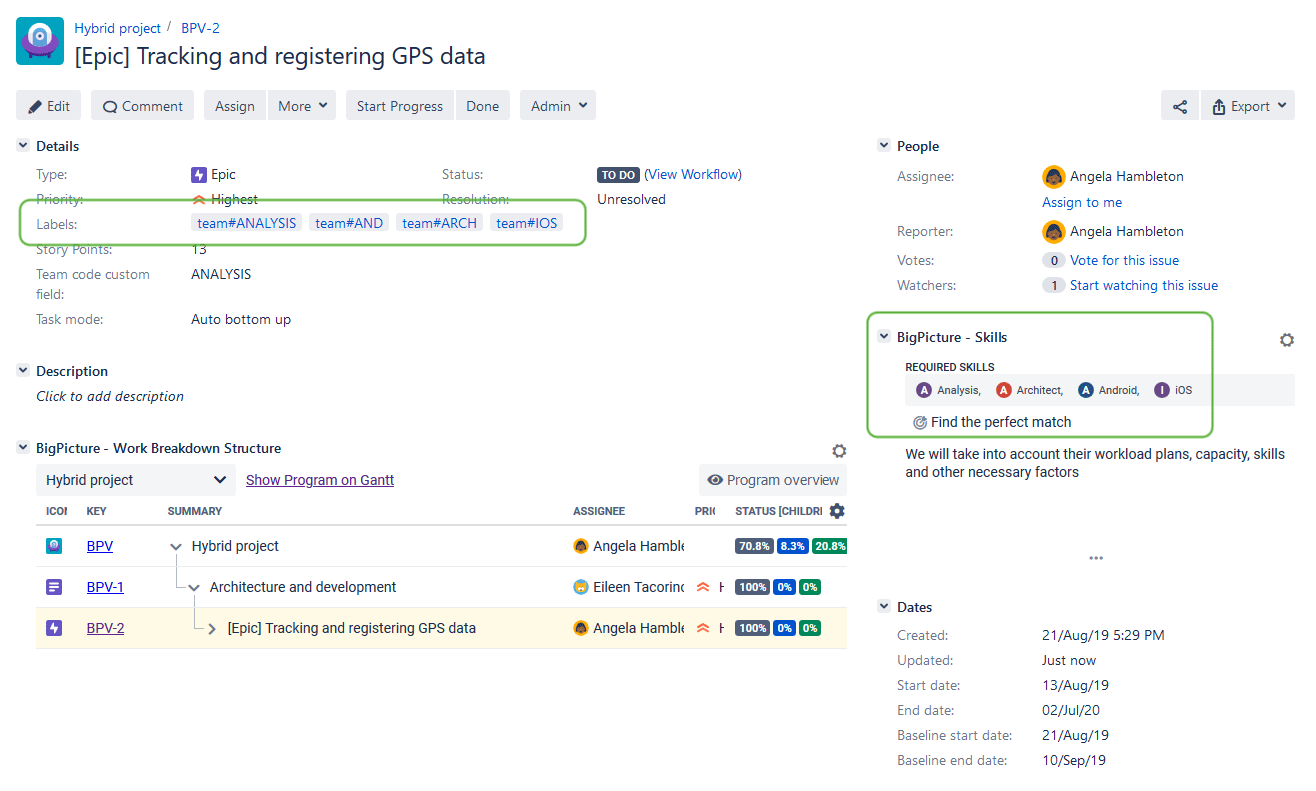Click the Find the perfect match target icon

pos(920,422)
